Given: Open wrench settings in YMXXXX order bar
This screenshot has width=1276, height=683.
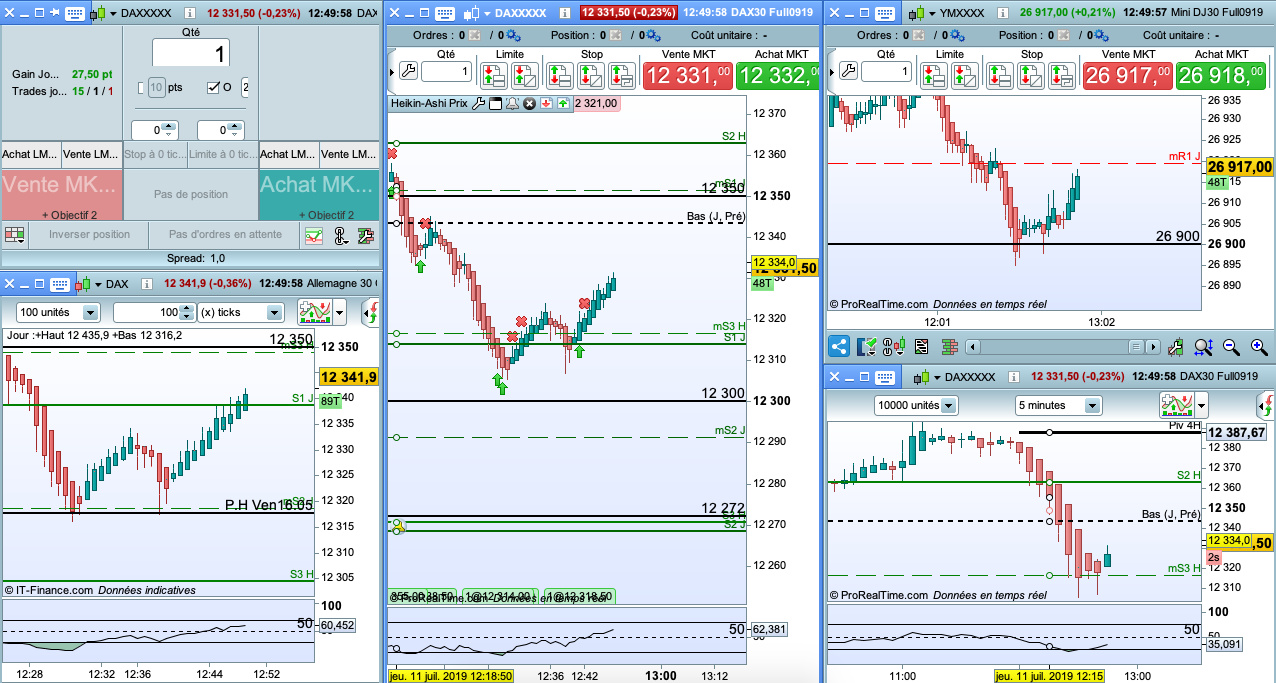Looking at the screenshot, I should pyautogui.click(x=846, y=72).
